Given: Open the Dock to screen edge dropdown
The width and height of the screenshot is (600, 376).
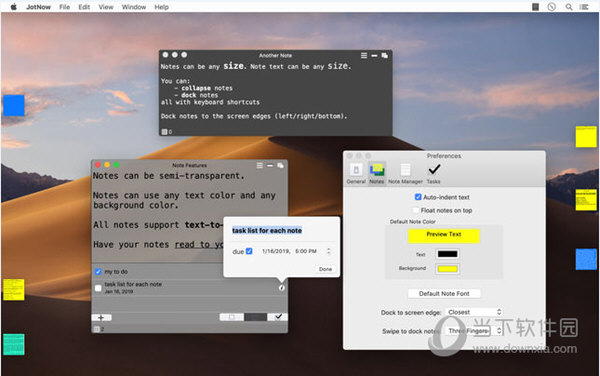Looking at the screenshot, I should 474,312.
